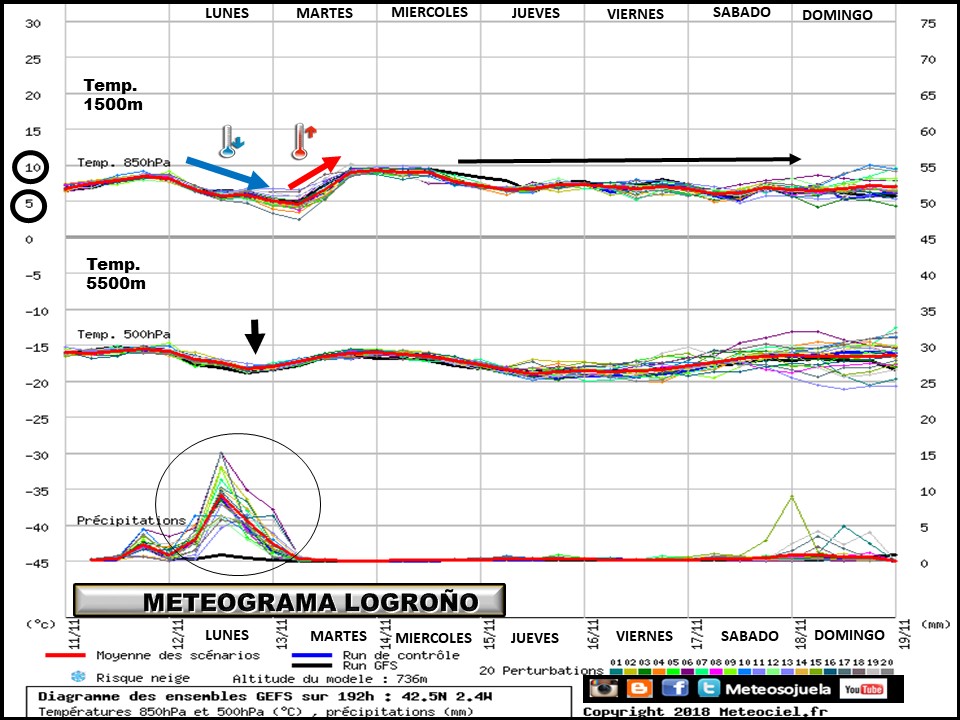The image size is (960, 720).
Task: Click the Risque neige label
Action: tap(143, 678)
